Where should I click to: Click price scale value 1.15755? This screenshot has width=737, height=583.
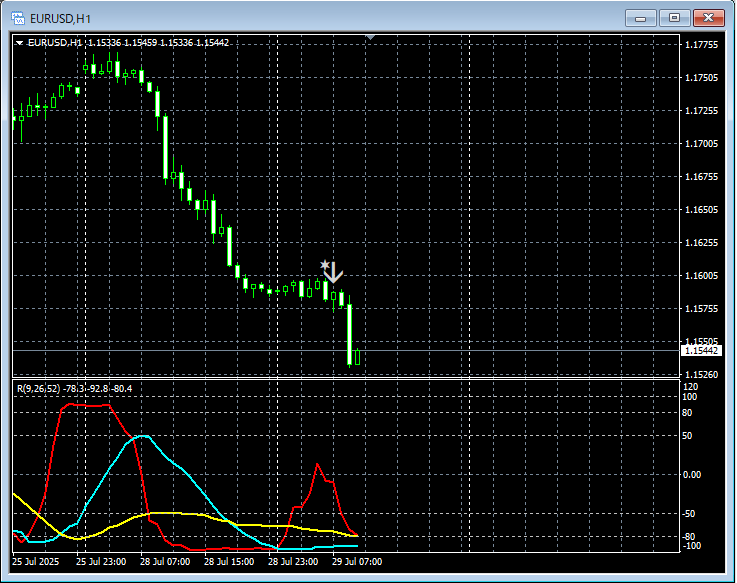702,309
